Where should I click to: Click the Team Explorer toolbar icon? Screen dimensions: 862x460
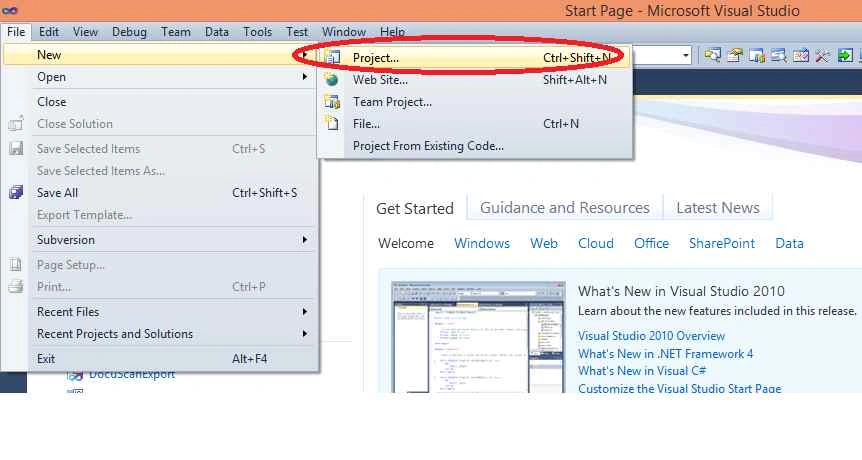[756, 55]
